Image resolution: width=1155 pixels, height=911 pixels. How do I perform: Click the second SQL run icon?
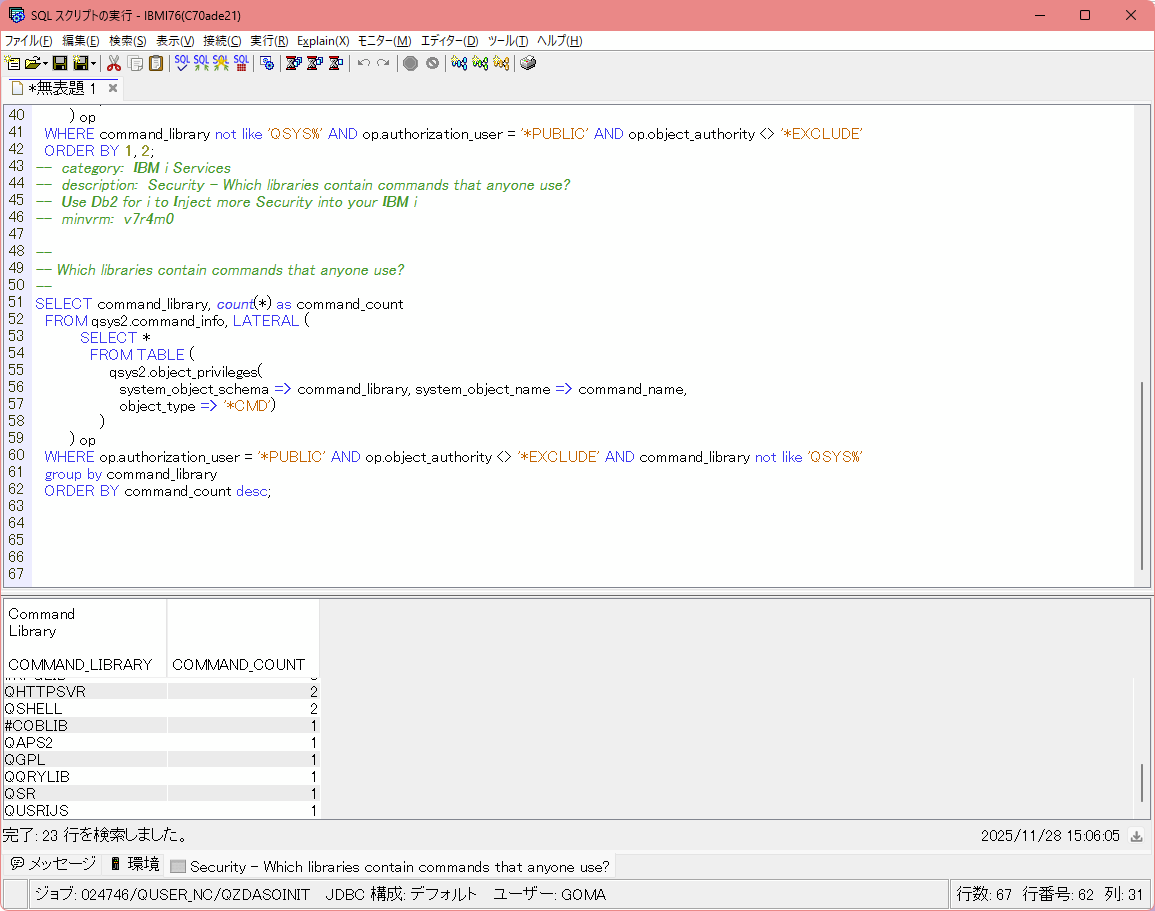click(x=201, y=63)
